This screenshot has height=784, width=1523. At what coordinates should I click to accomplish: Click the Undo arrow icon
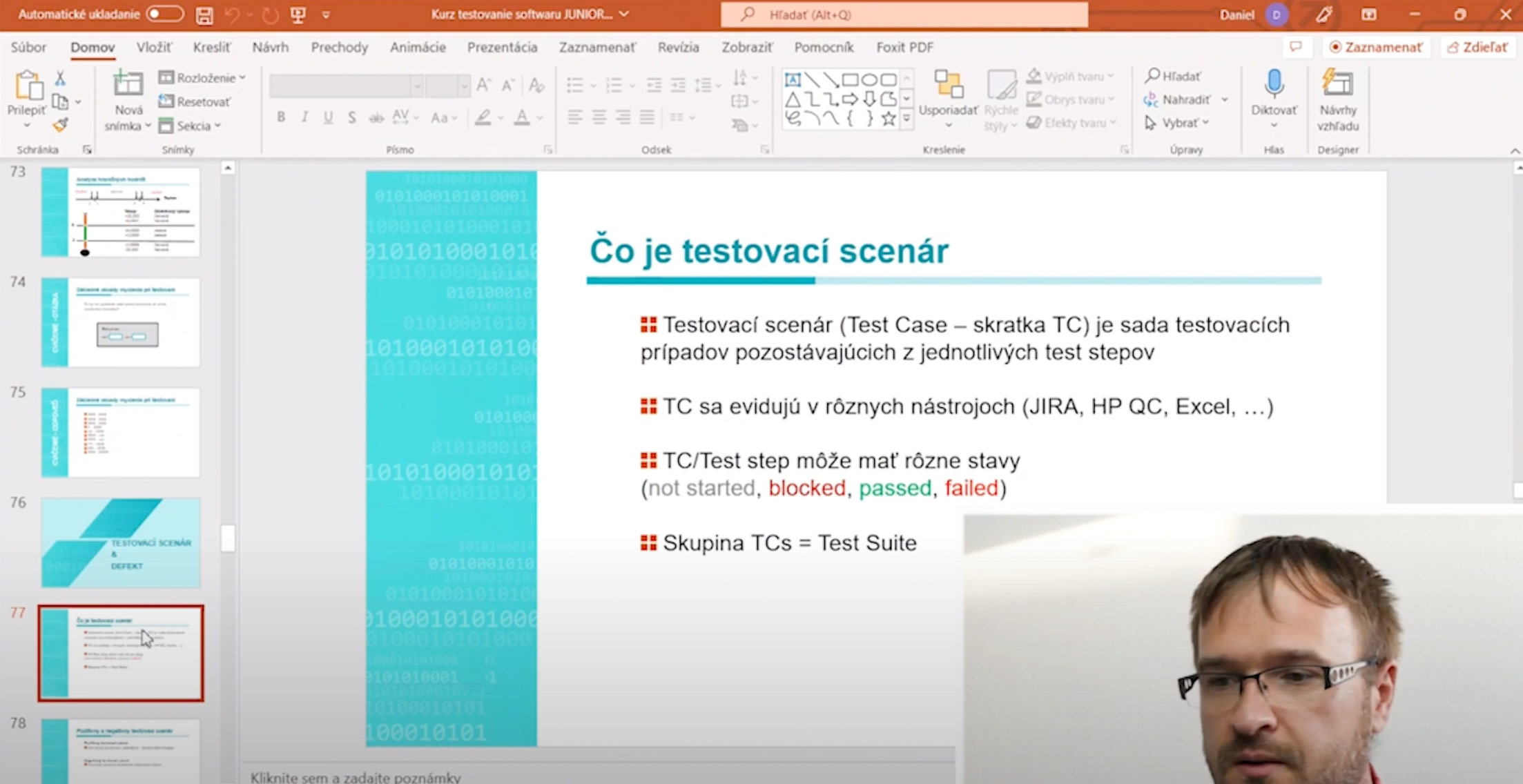point(232,14)
